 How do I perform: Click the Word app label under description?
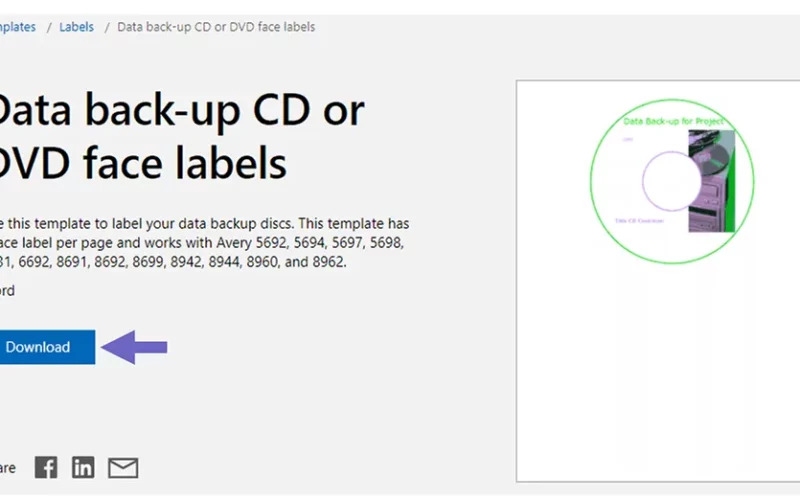[x=7, y=291]
